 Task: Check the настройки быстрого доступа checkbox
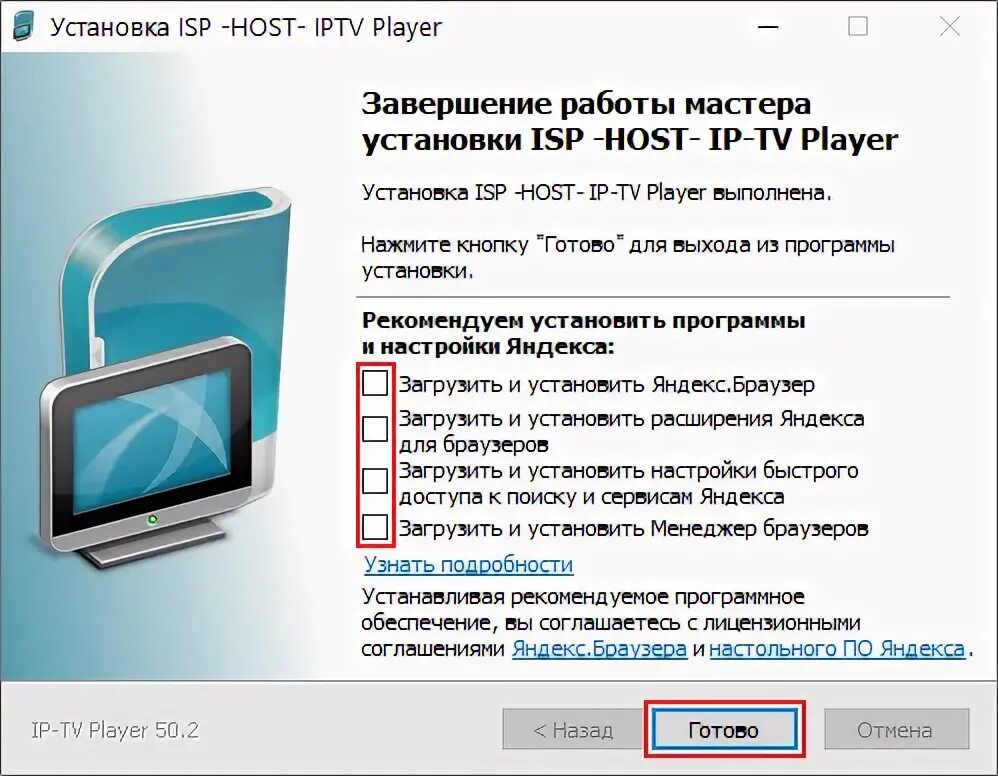click(x=375, y=481)
